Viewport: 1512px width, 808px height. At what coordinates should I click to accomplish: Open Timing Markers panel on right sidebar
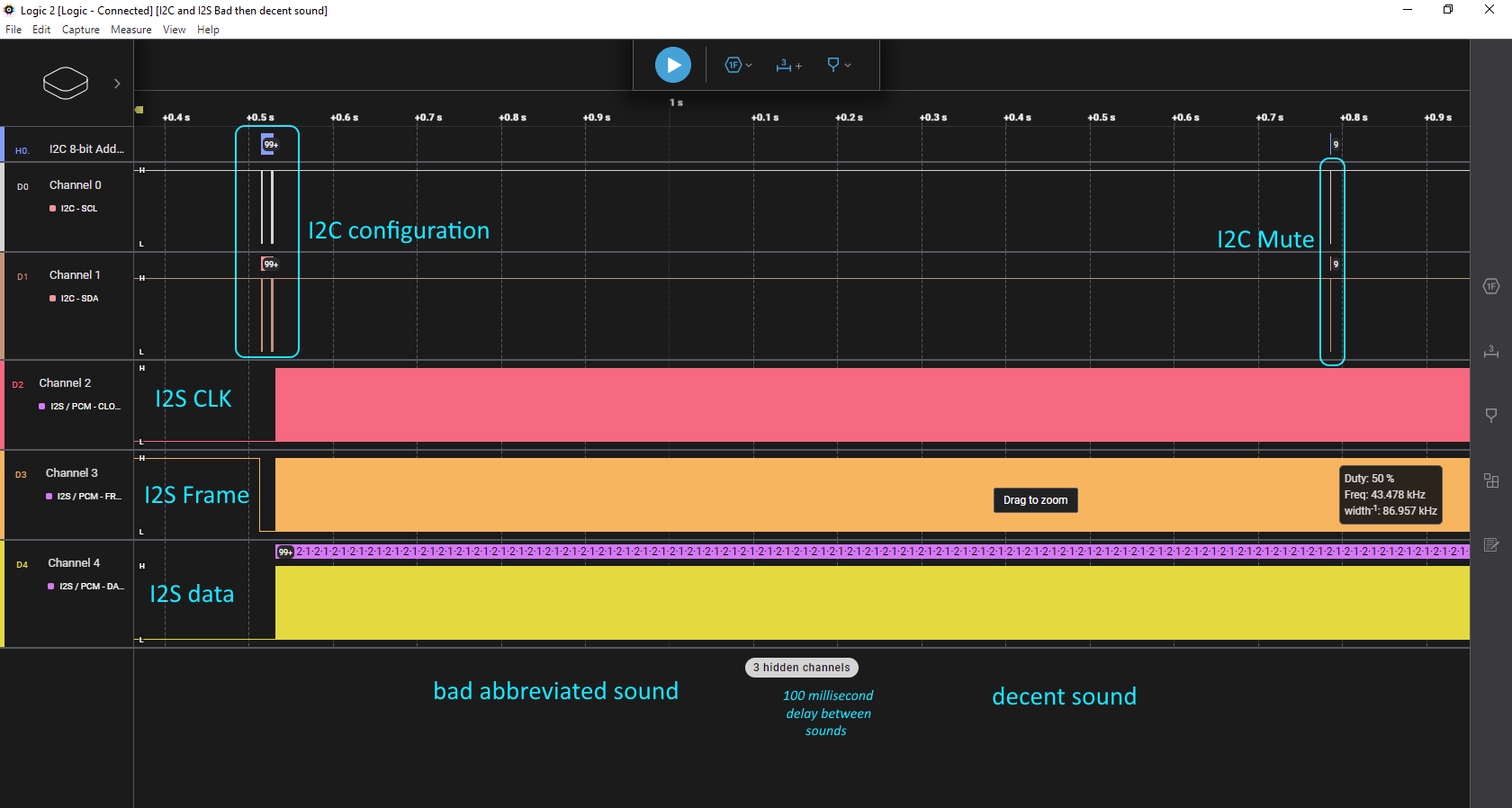click(x=1491, y=415)
